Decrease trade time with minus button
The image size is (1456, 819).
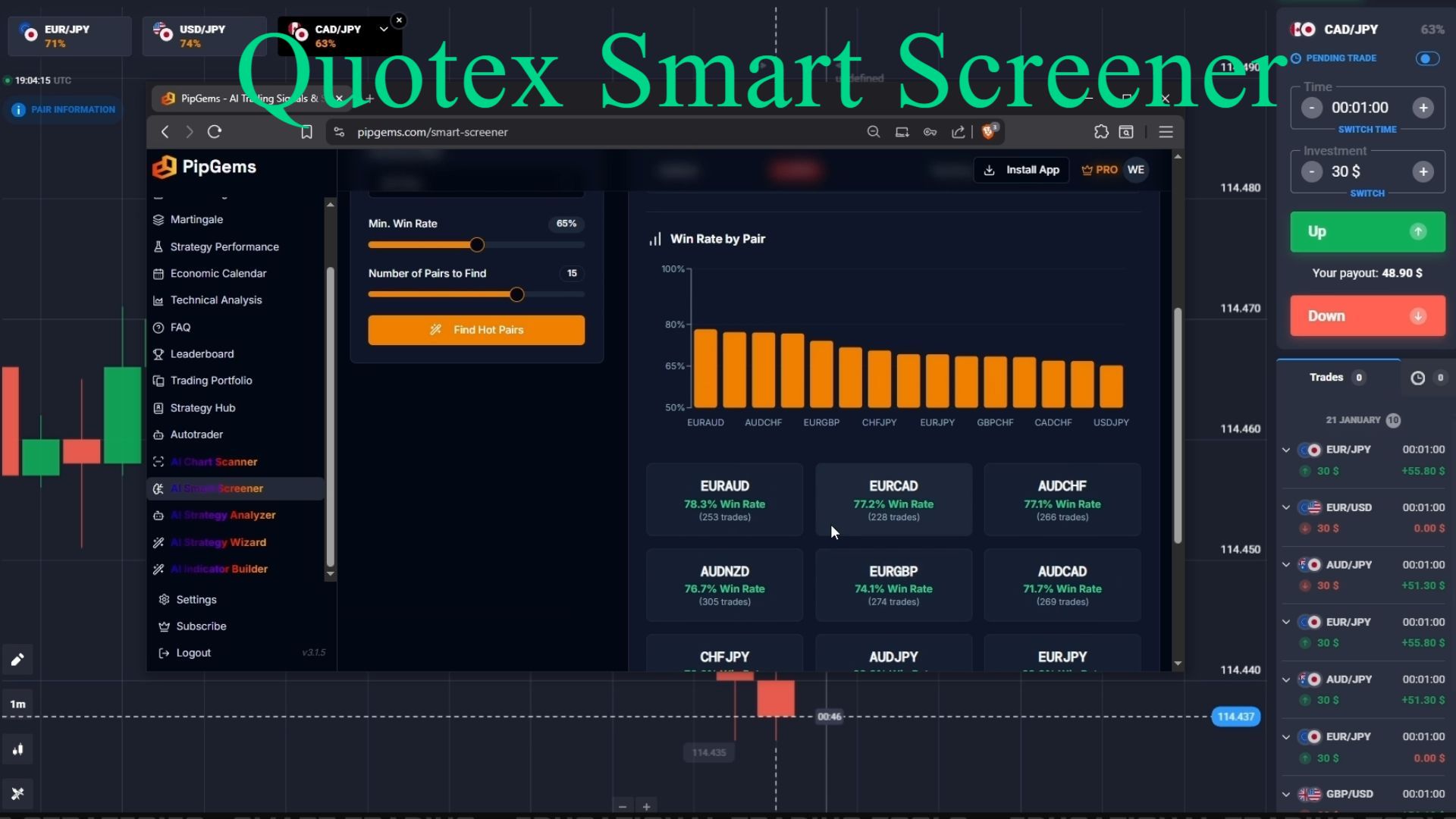tap(1312, 108)
